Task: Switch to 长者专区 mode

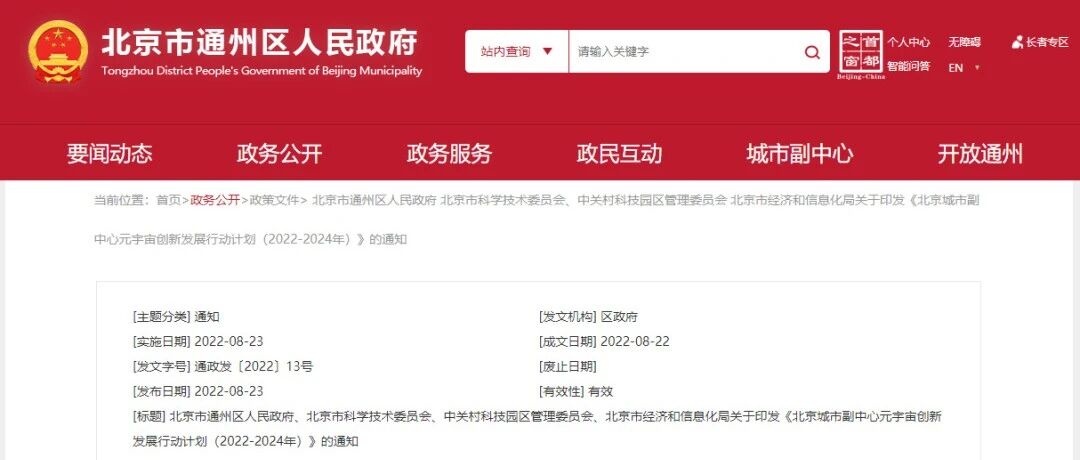Action: [1047, 43]
